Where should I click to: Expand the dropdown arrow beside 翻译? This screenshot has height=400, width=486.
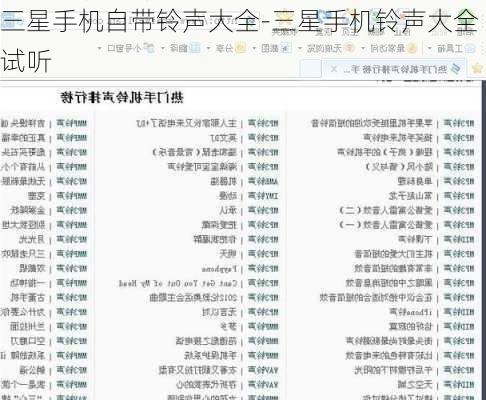click(163, 49)
